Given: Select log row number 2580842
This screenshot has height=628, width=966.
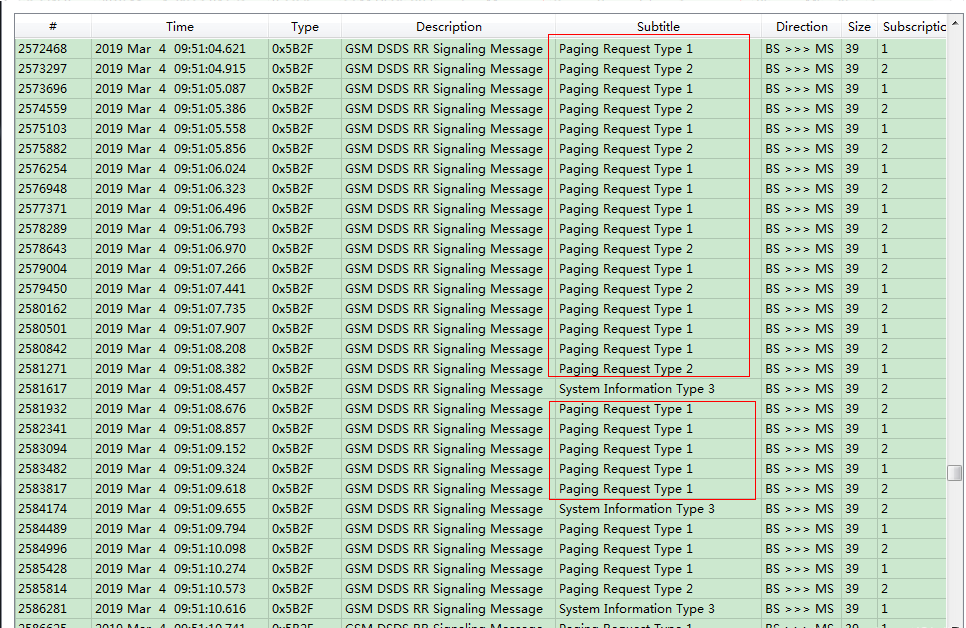Looking at the screenshot, I should pyautogui.click(x=480, y=349).
